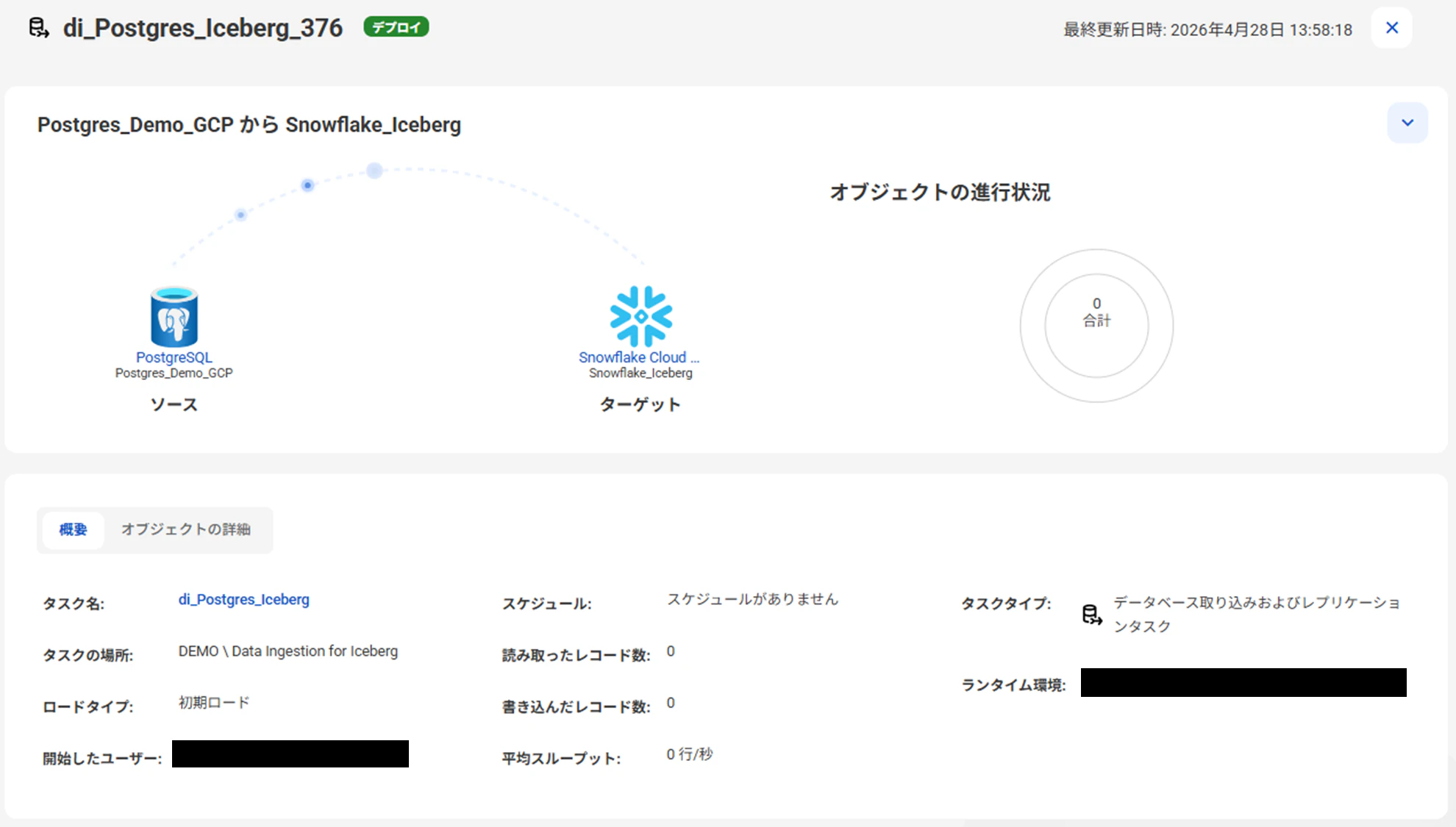Click the task type icon next to データベース取り込み
1456x827 pixels.
point(1092,615)
